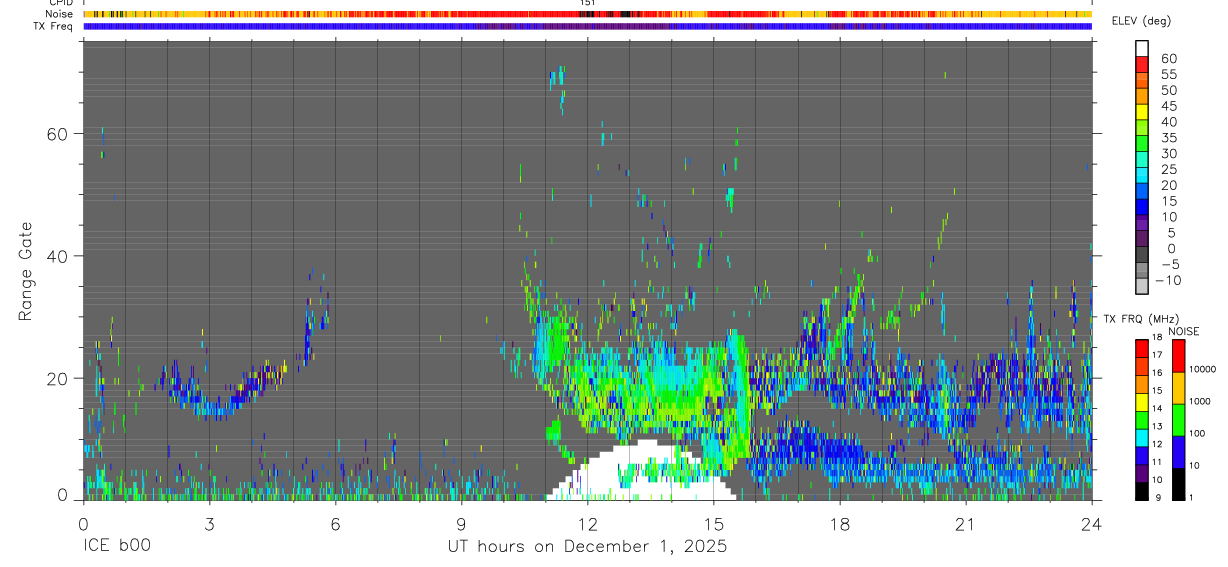This screenshot has height=567, width=1228.
Task: Click the x-axis tick label "3"
Action: (209, 524)
